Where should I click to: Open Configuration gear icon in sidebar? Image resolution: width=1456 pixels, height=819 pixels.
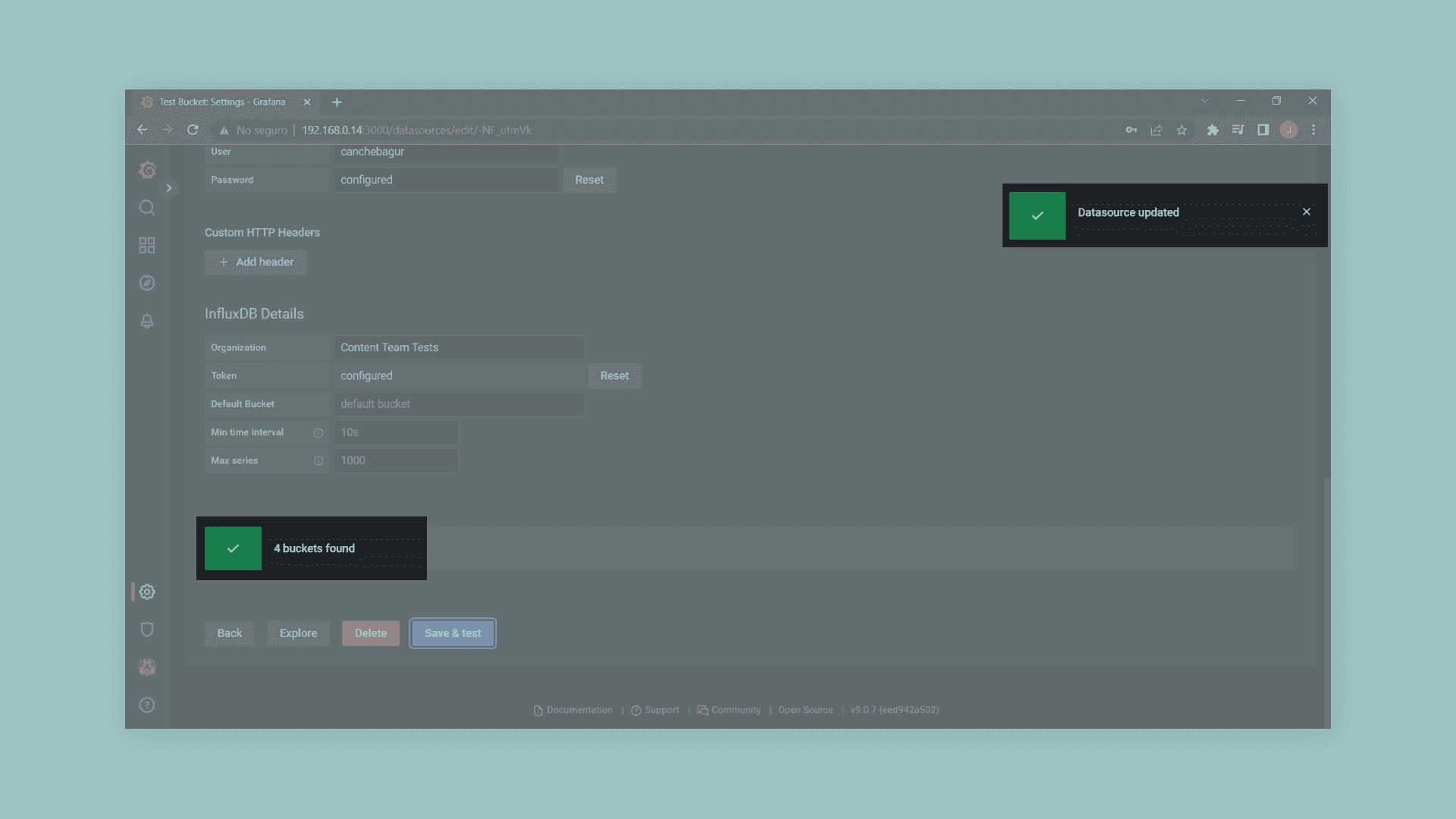coord(147,591)
